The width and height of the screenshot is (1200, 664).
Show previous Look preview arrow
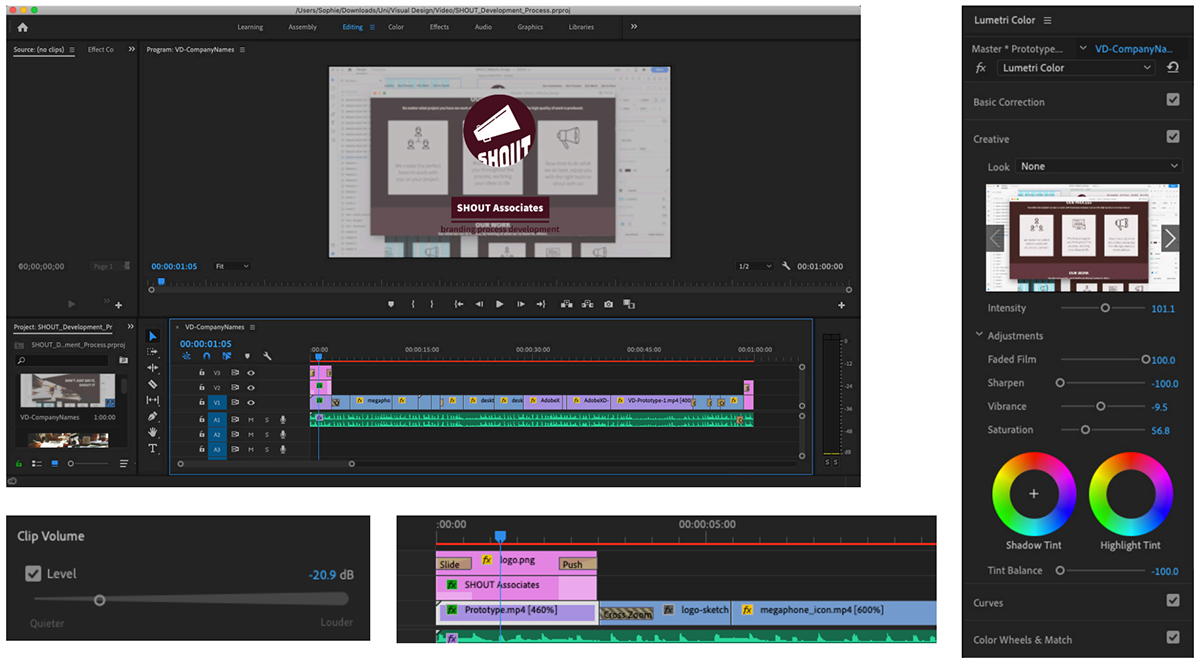pyautogui.click(x=995, y=238)
